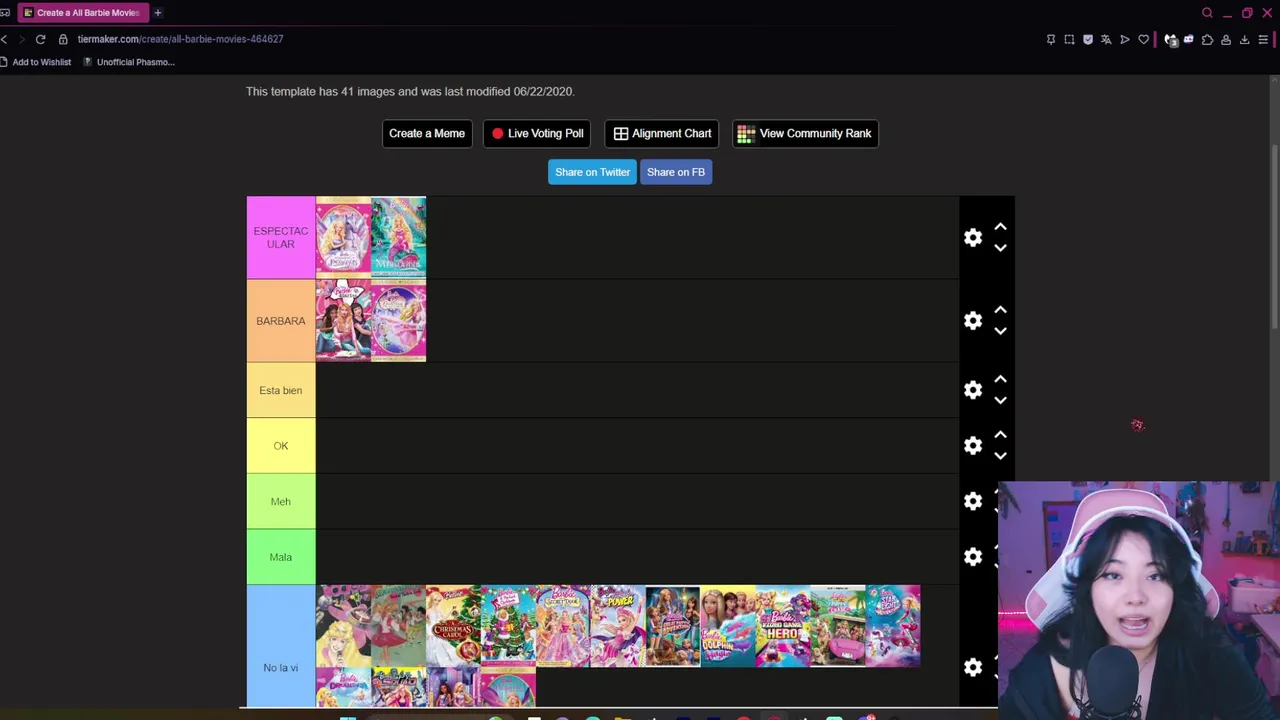Start a Live Voting Poll
1280x720 pixels.
(537, 133)
